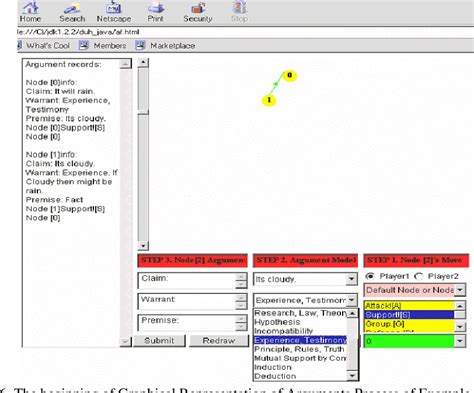Open the Security toolbar icon
The height and width of the screenshot is (393, 474).
198,12
